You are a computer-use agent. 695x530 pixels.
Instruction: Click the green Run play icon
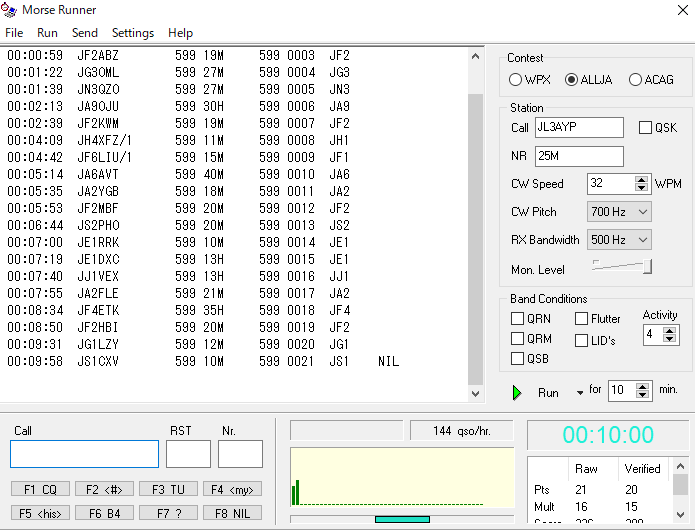[x=517, y=393]
